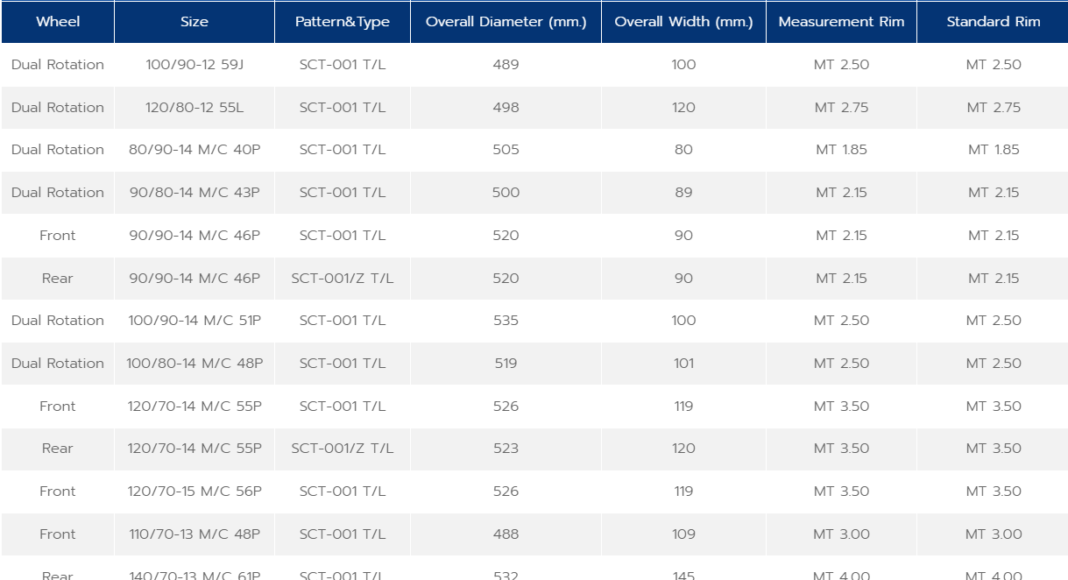Click the Wheel column header
The image size is (1068, 580).
58,22
